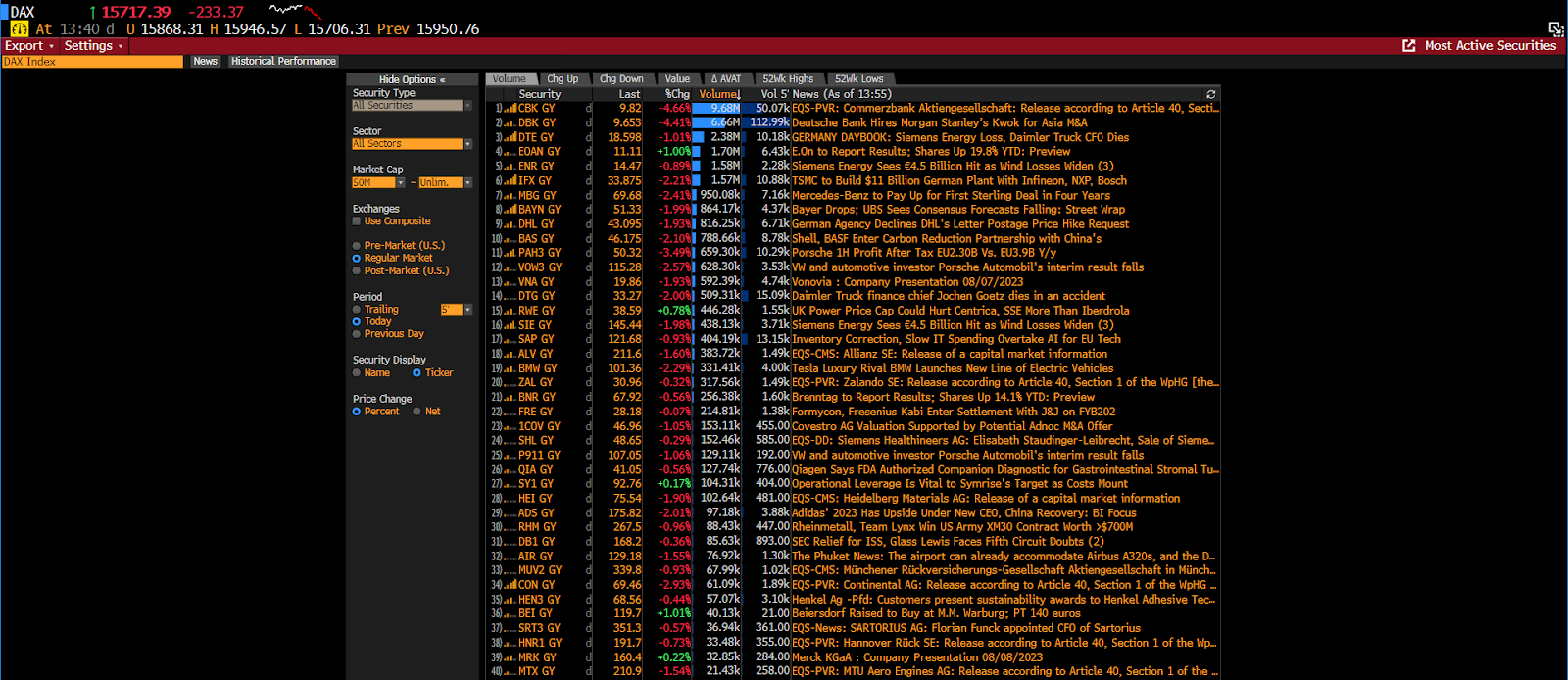Click the volume bars icon for EOAN GY

click(x=511, y=152)
